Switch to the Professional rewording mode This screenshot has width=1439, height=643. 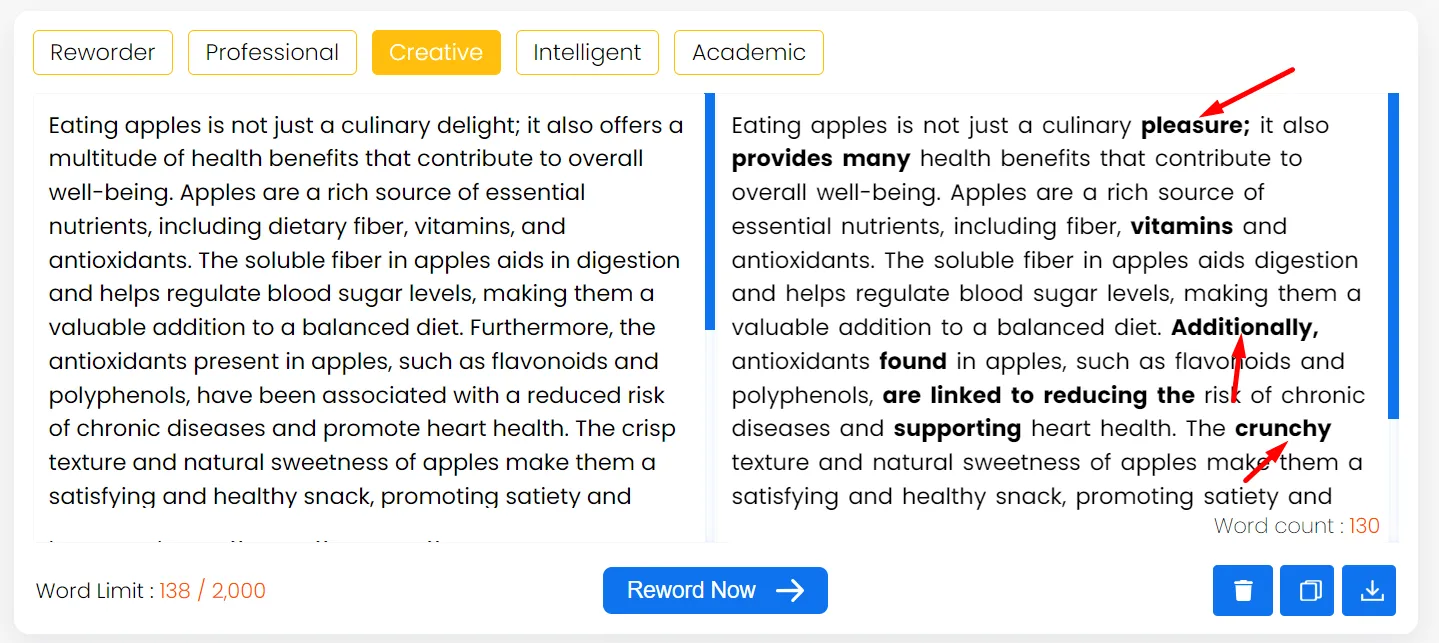(272, 52)
